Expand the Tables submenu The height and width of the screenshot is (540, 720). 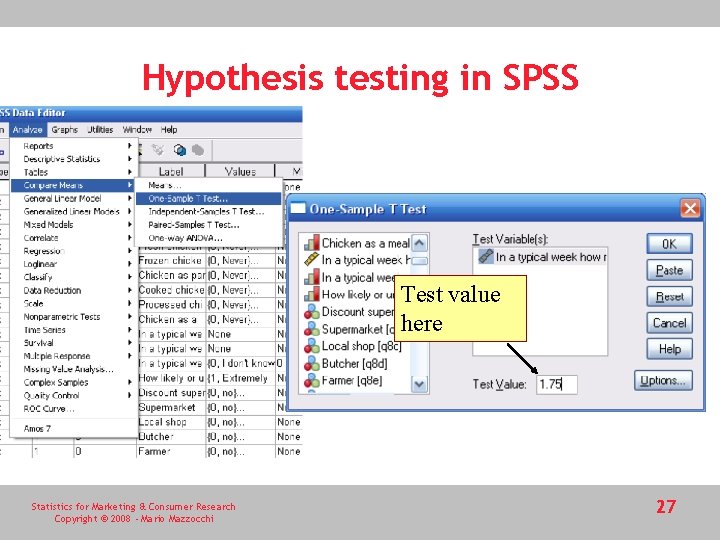coord(73,172)
